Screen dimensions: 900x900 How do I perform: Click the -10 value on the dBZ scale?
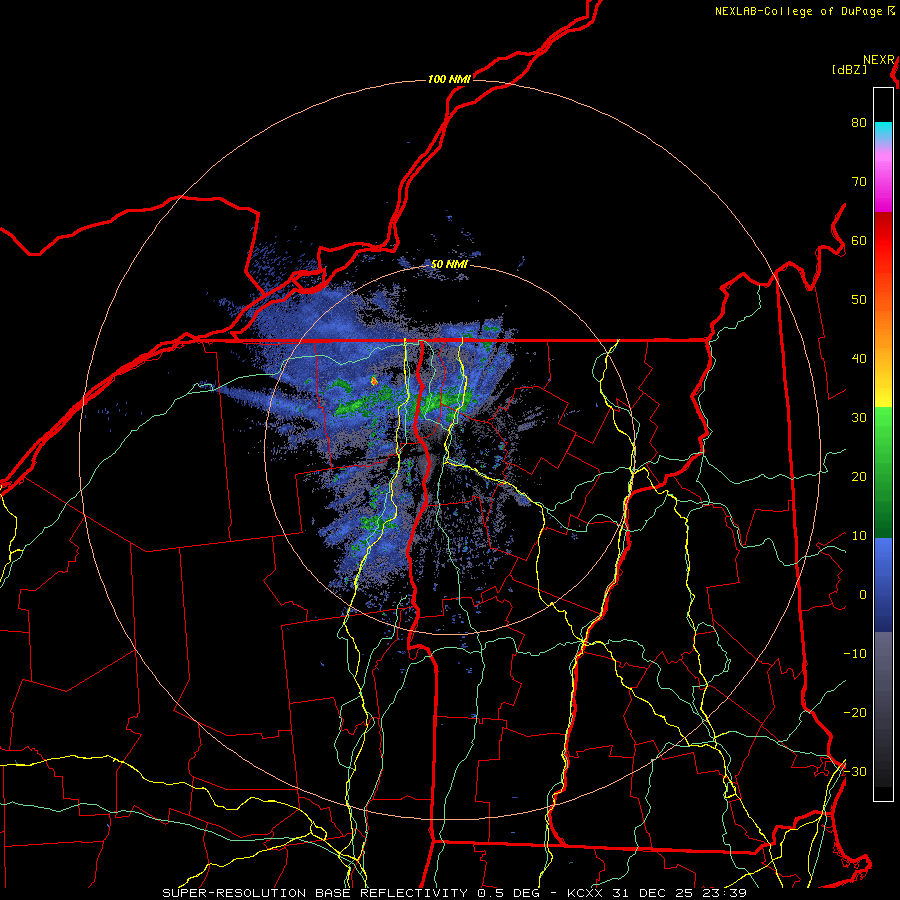coord(855,654)
